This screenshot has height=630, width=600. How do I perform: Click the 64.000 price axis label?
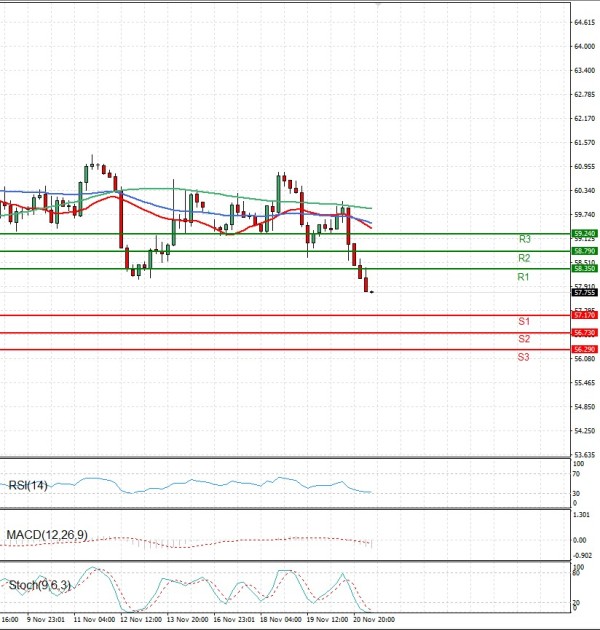(x=584, y=46)
